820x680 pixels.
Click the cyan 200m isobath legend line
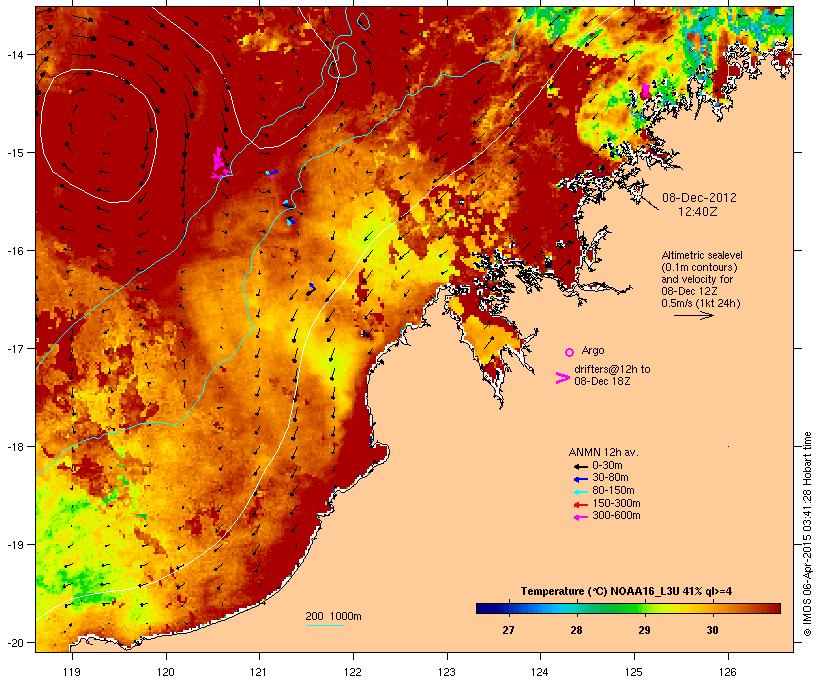point(324,625)
